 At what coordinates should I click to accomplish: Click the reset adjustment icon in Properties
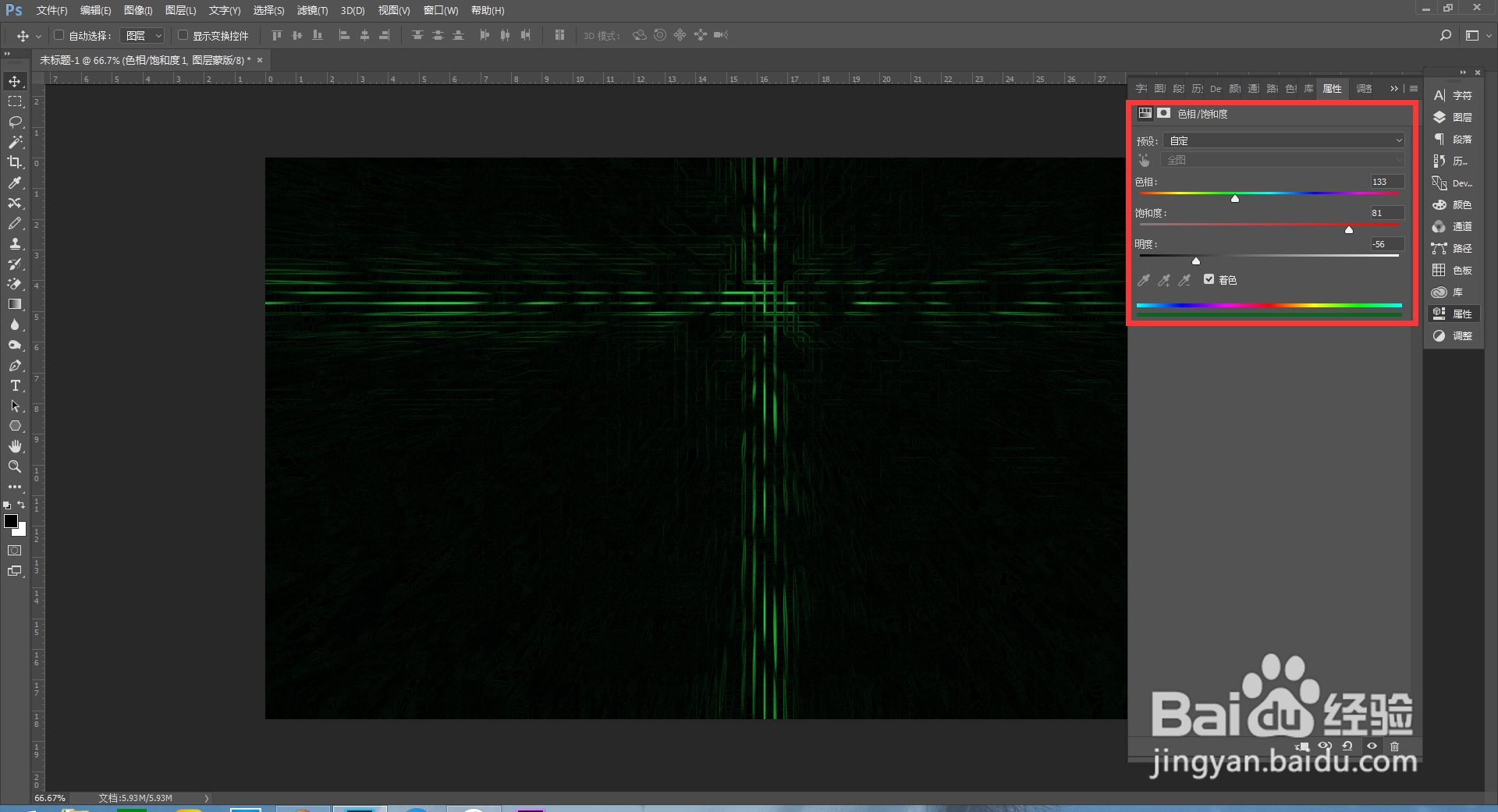click(1347, 746)
